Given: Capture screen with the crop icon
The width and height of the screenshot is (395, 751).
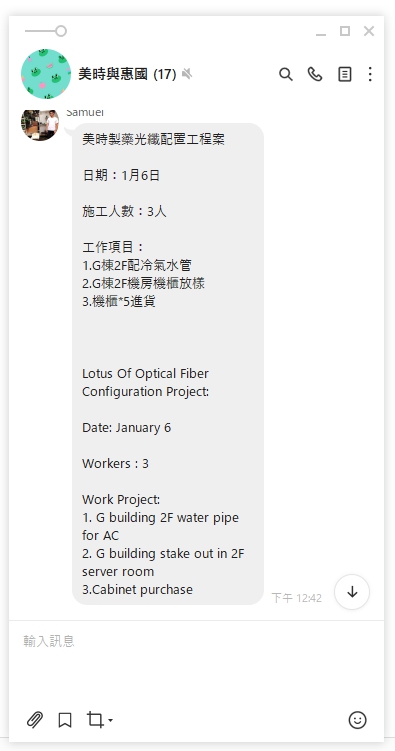Looking at the screenshot, I should [95, 720].
